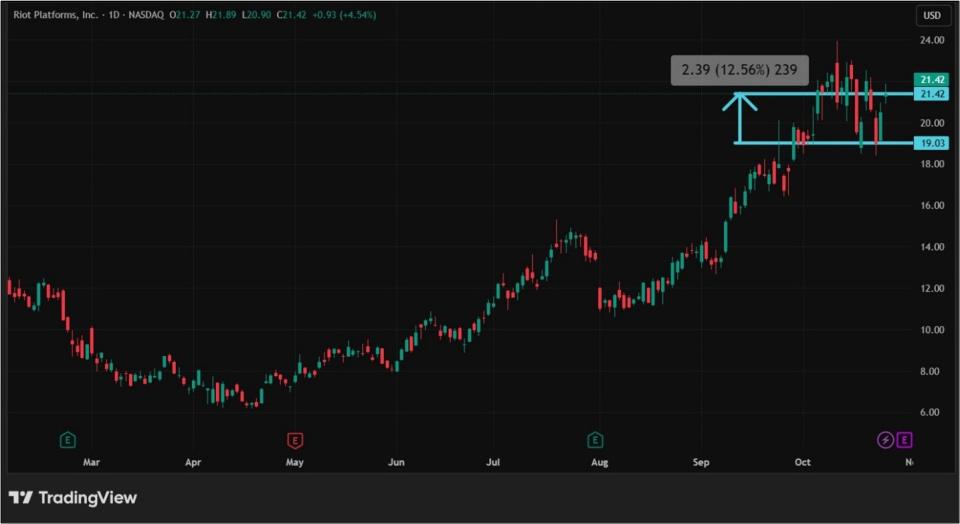Viewport: 960px width, 524px height.
Task: Open the green earnings marker above Aug
Action: point(595,439)
